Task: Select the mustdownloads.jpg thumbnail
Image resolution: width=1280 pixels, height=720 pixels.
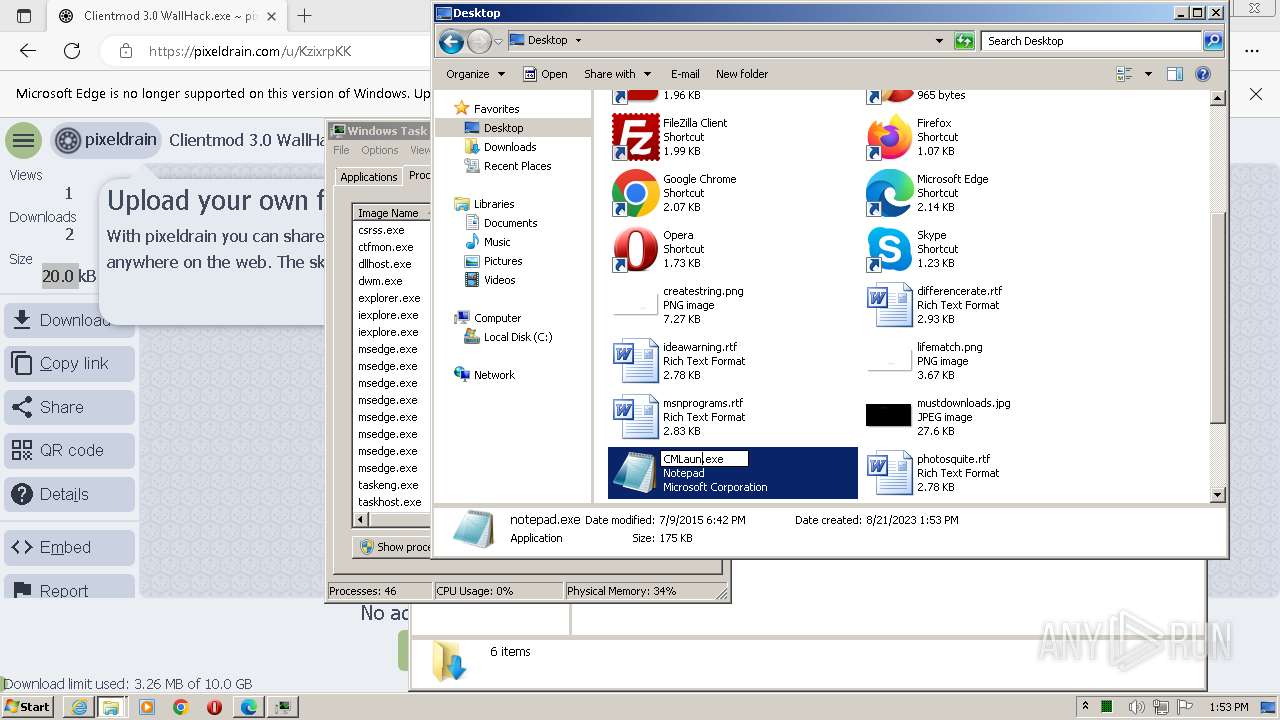Action: pyautogui.click(x=889, y=414)
